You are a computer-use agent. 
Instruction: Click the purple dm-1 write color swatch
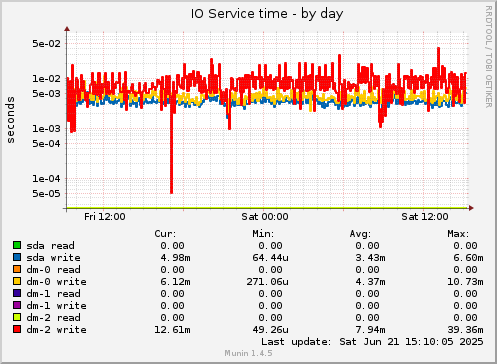point(17,306)
